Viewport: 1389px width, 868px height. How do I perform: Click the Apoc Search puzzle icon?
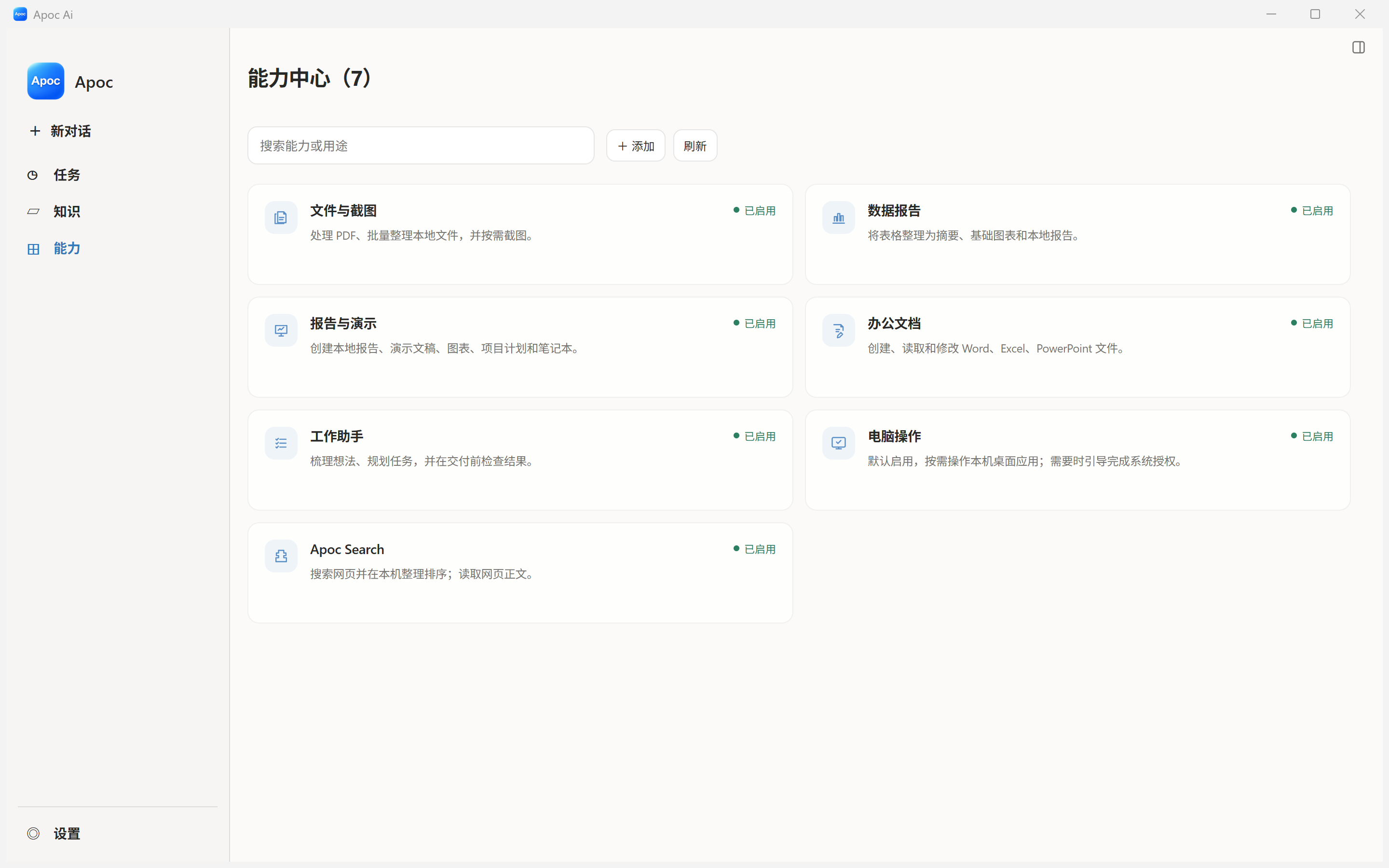tap(281, 556)
